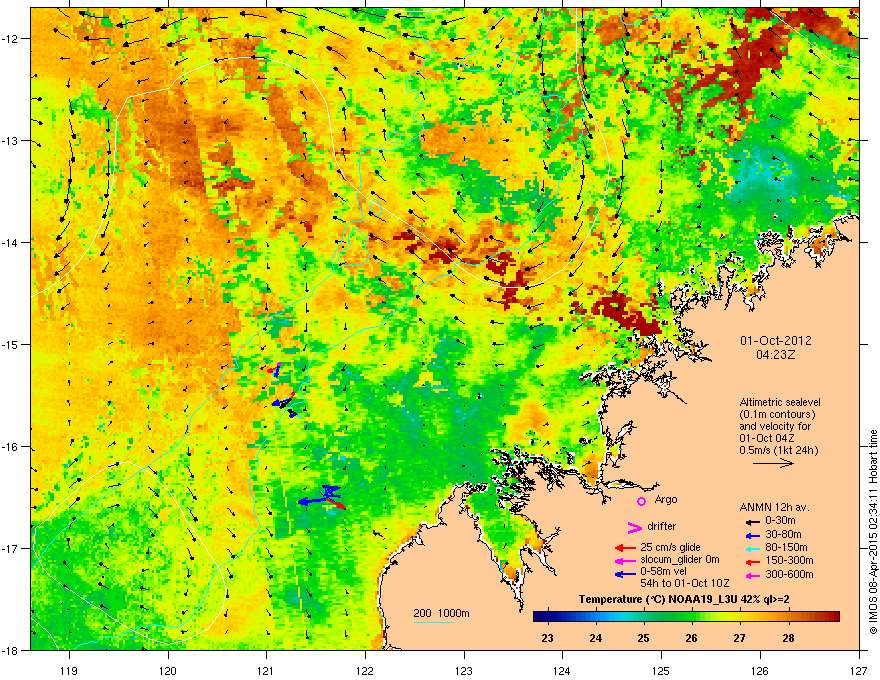Screen dimensions: 880x680
Task: Click the longitude axis label 126
Action: [760, 670]
